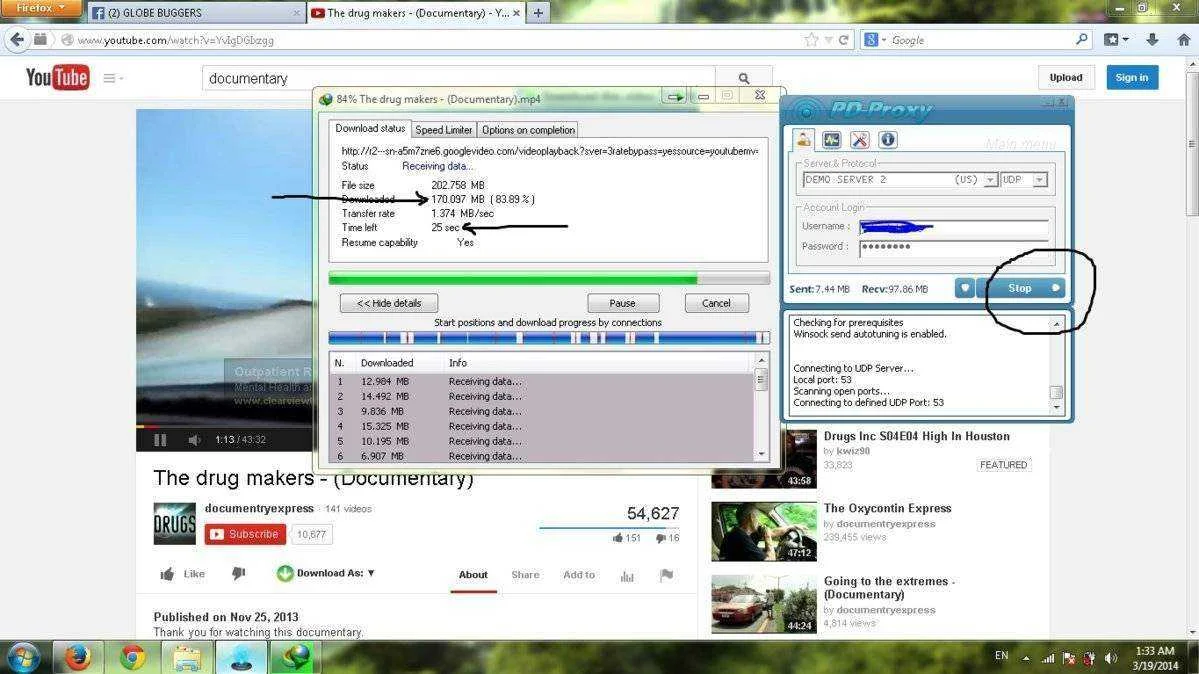Image resolution: width=1199 pixels, height=674 pixels.
Task: Click the download progress bar
Action: pyautogui.click(x=549, y=278)
